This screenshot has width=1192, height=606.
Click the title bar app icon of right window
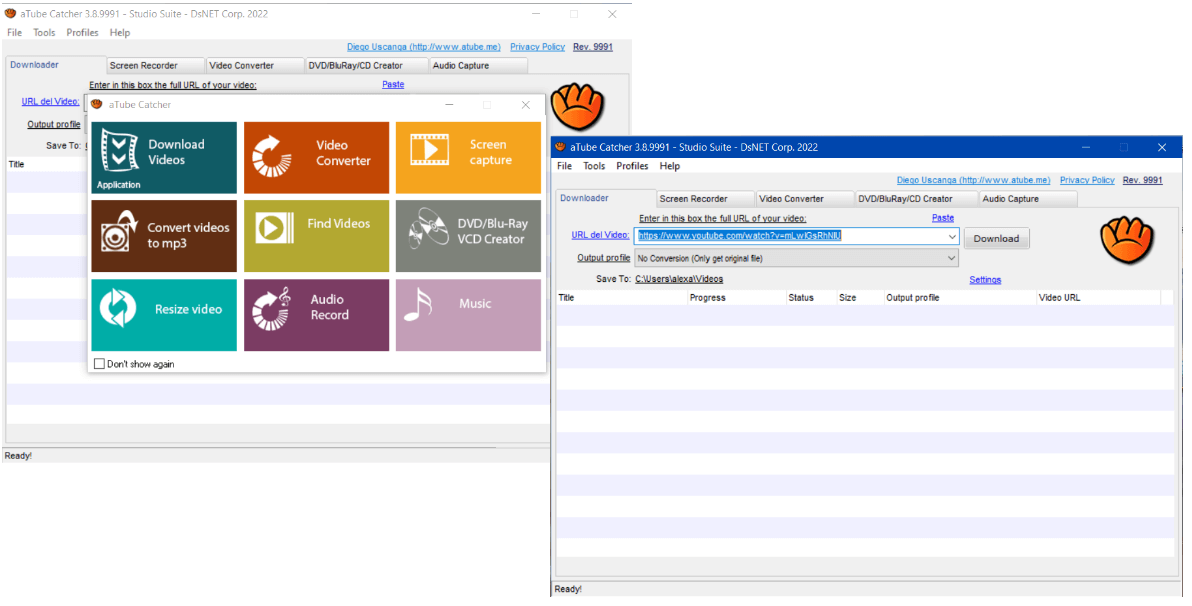tap(560, 147)
